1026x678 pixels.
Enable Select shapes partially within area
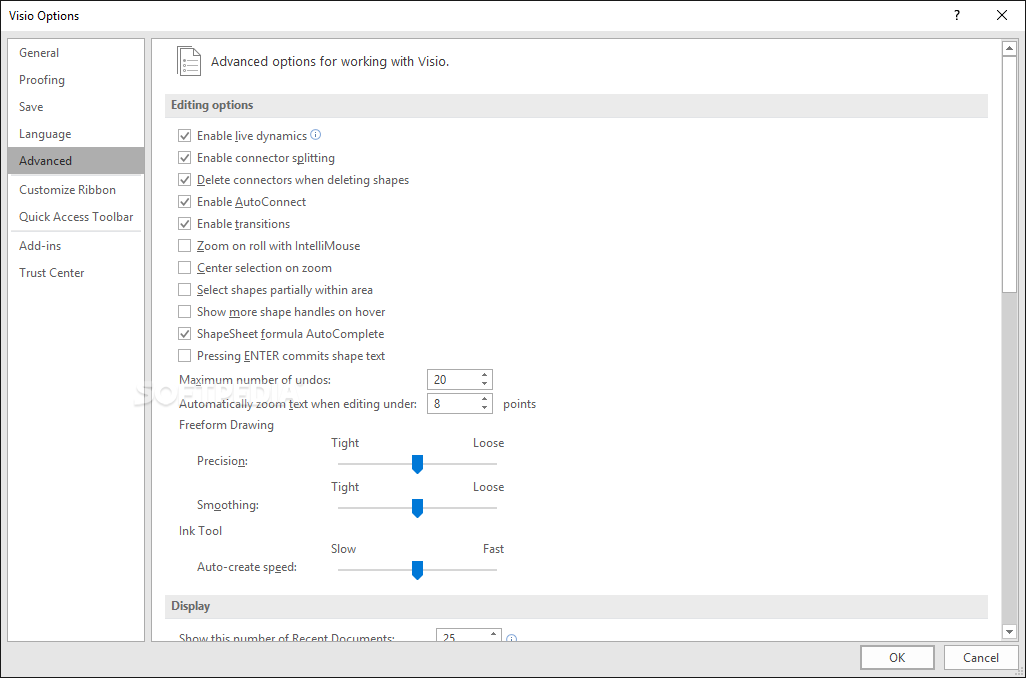(x=185, y=290)
